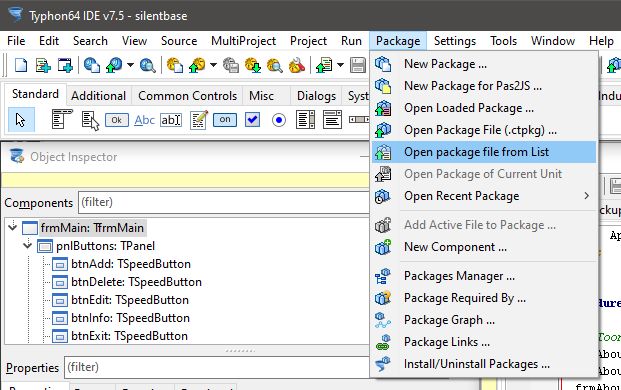This screenshot has width=621, height=390.
Task: Open Package Links ... menu item
Action: [x=484, y=342]
